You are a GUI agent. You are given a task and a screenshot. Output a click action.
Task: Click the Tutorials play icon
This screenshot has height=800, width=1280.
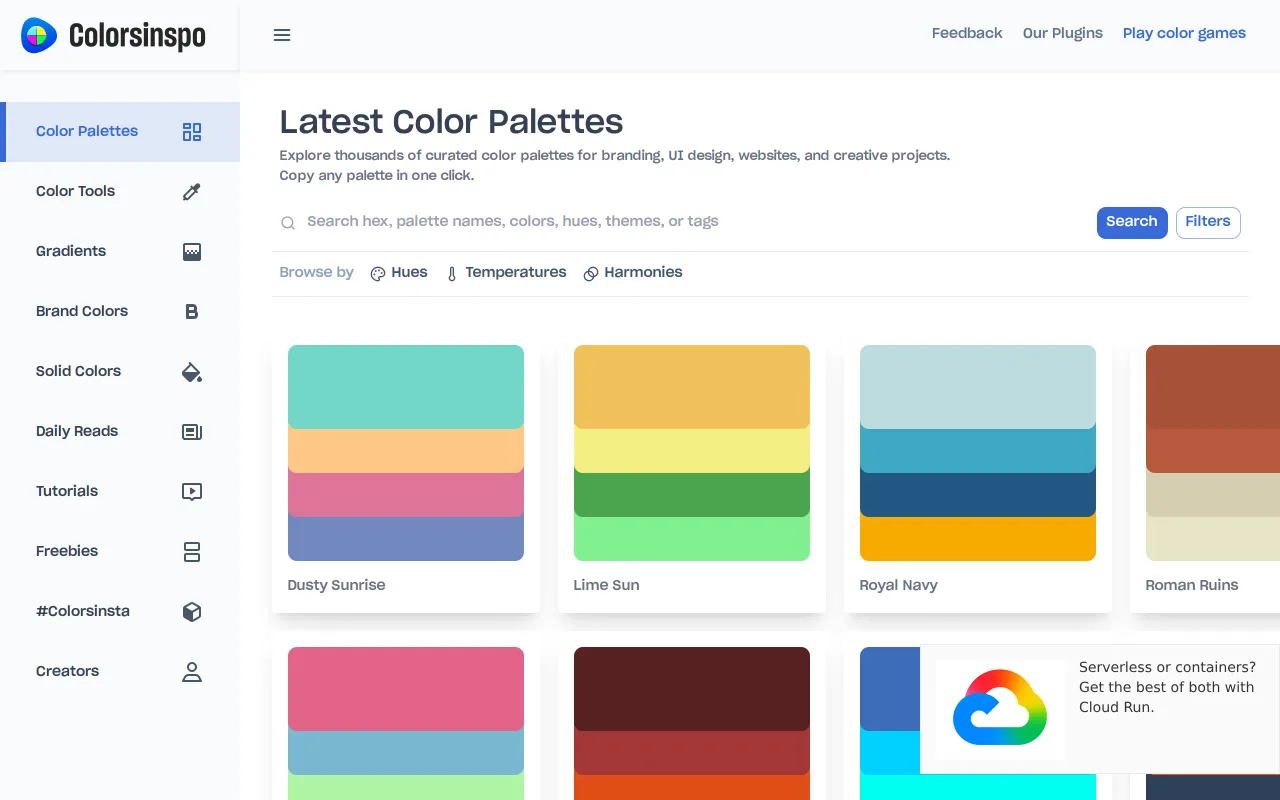(192, 492)
